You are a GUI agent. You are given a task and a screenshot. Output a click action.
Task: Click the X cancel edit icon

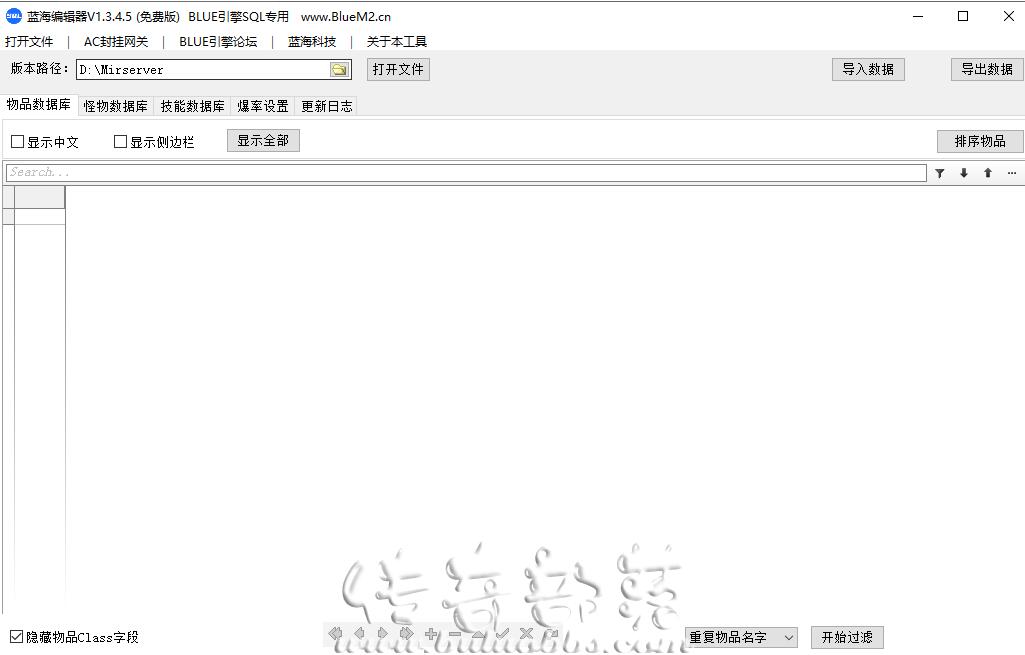[526, 633]
